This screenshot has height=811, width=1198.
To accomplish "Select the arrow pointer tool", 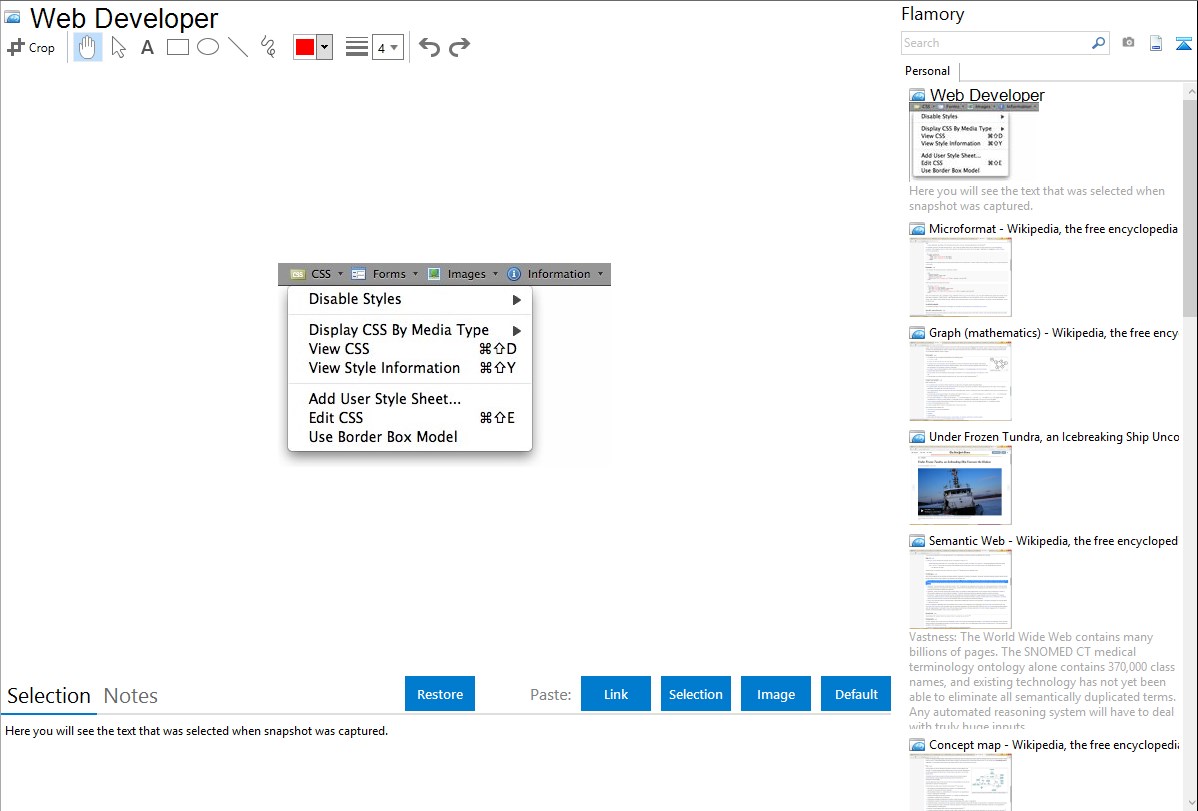I will 118,47.
